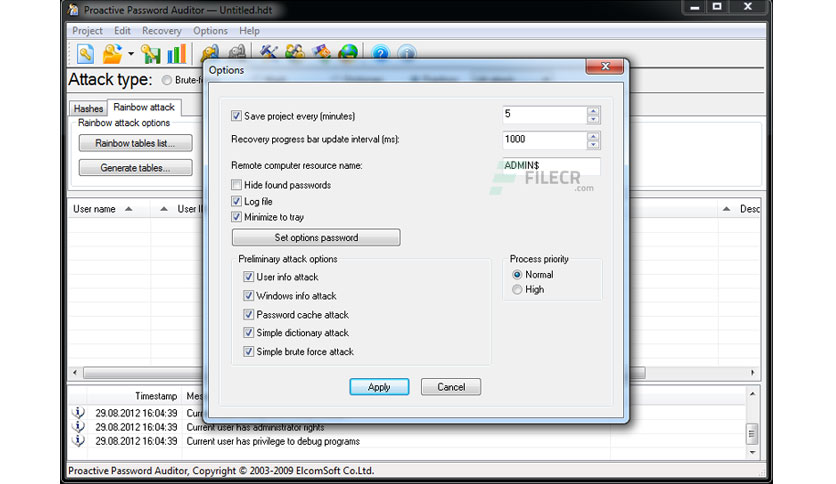Select High process priority
This screenshot has height=484, width=836.
click(x=517, y=289)
